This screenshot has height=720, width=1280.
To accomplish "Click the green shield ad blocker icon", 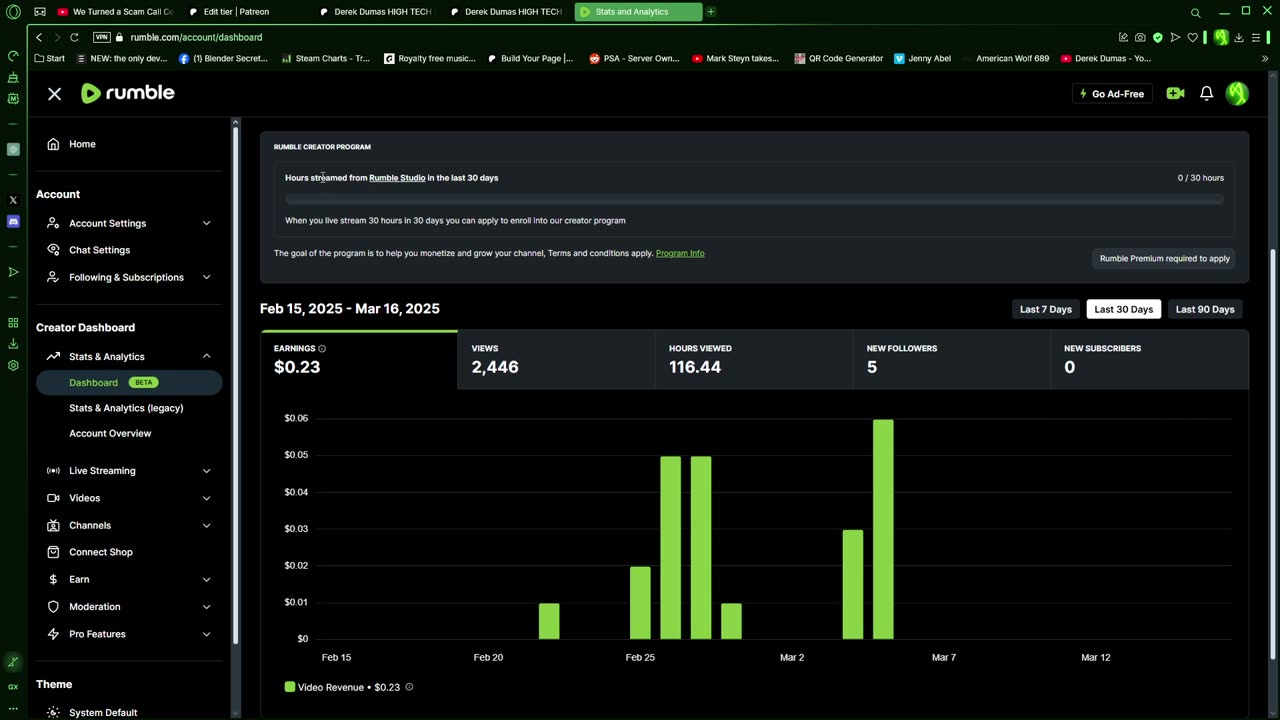I will 1158,37.
